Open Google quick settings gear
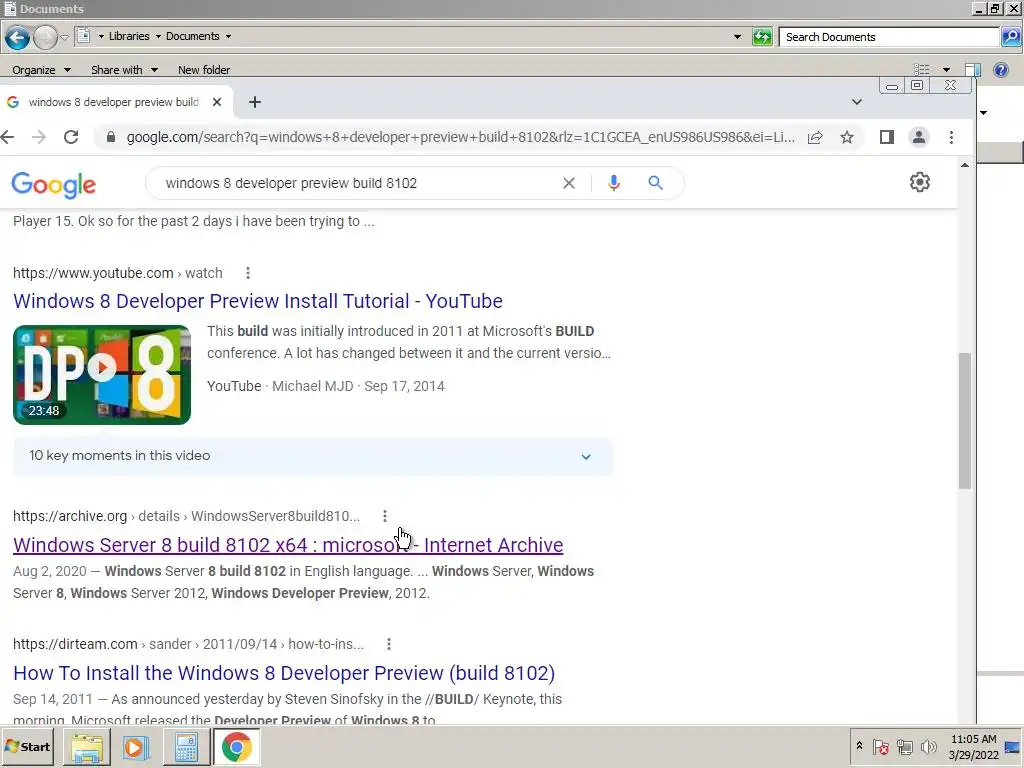 tap(920, 182)
